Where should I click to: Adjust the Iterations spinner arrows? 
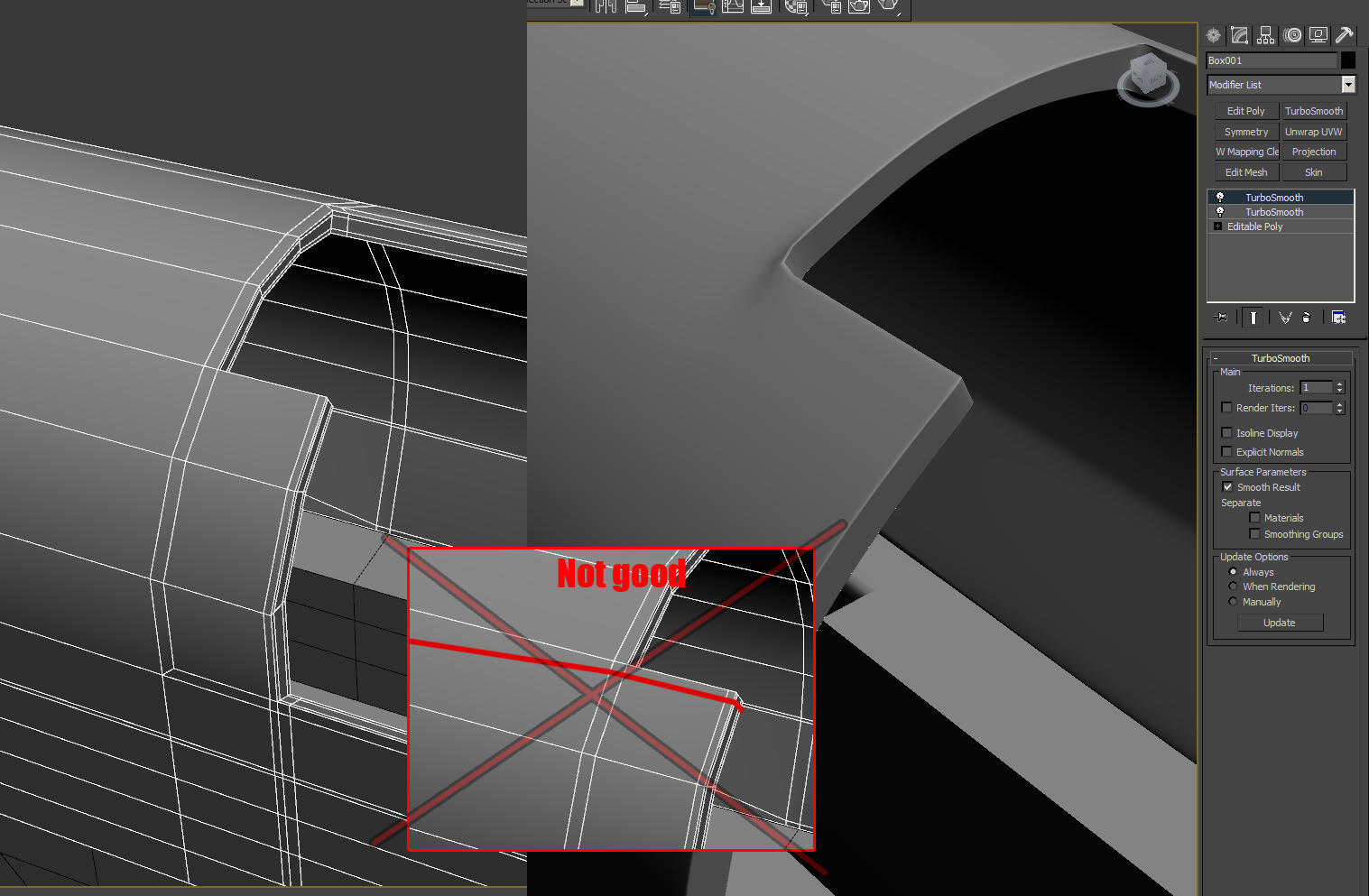point(1339,388)
